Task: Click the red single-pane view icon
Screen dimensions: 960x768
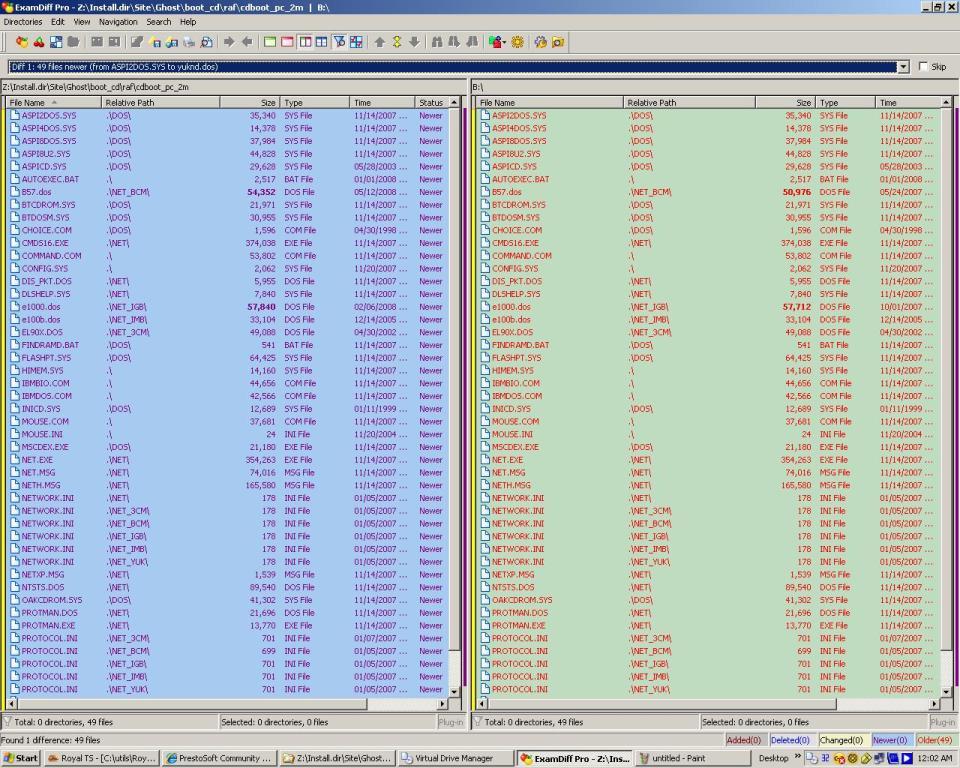Action: (x=287, y=42)
